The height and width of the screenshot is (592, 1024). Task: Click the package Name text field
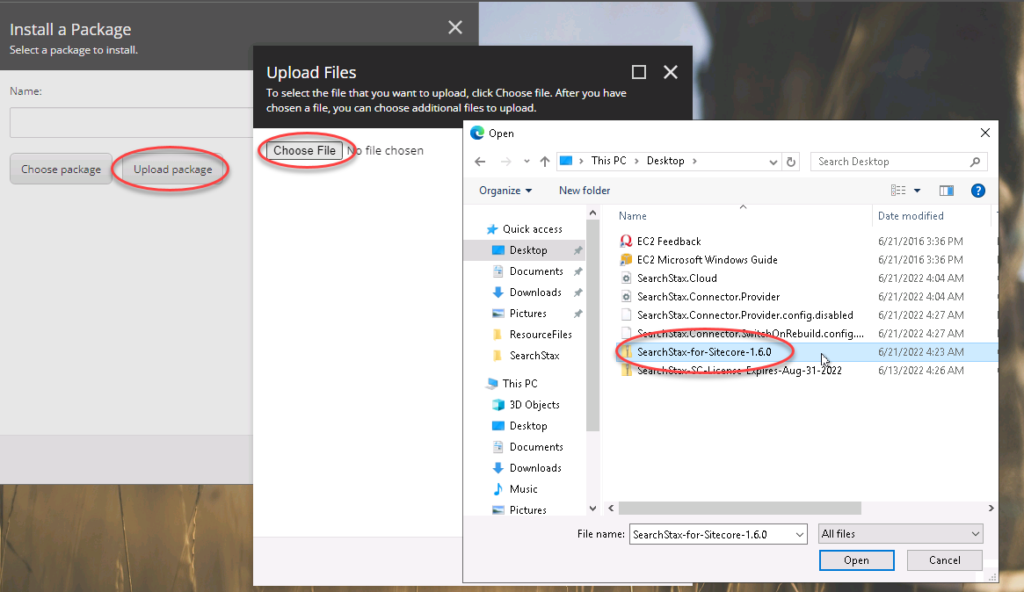coord(131,123)
